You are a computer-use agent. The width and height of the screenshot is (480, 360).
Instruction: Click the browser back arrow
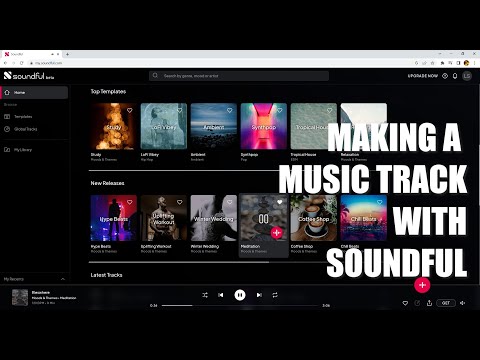point(5,63)
